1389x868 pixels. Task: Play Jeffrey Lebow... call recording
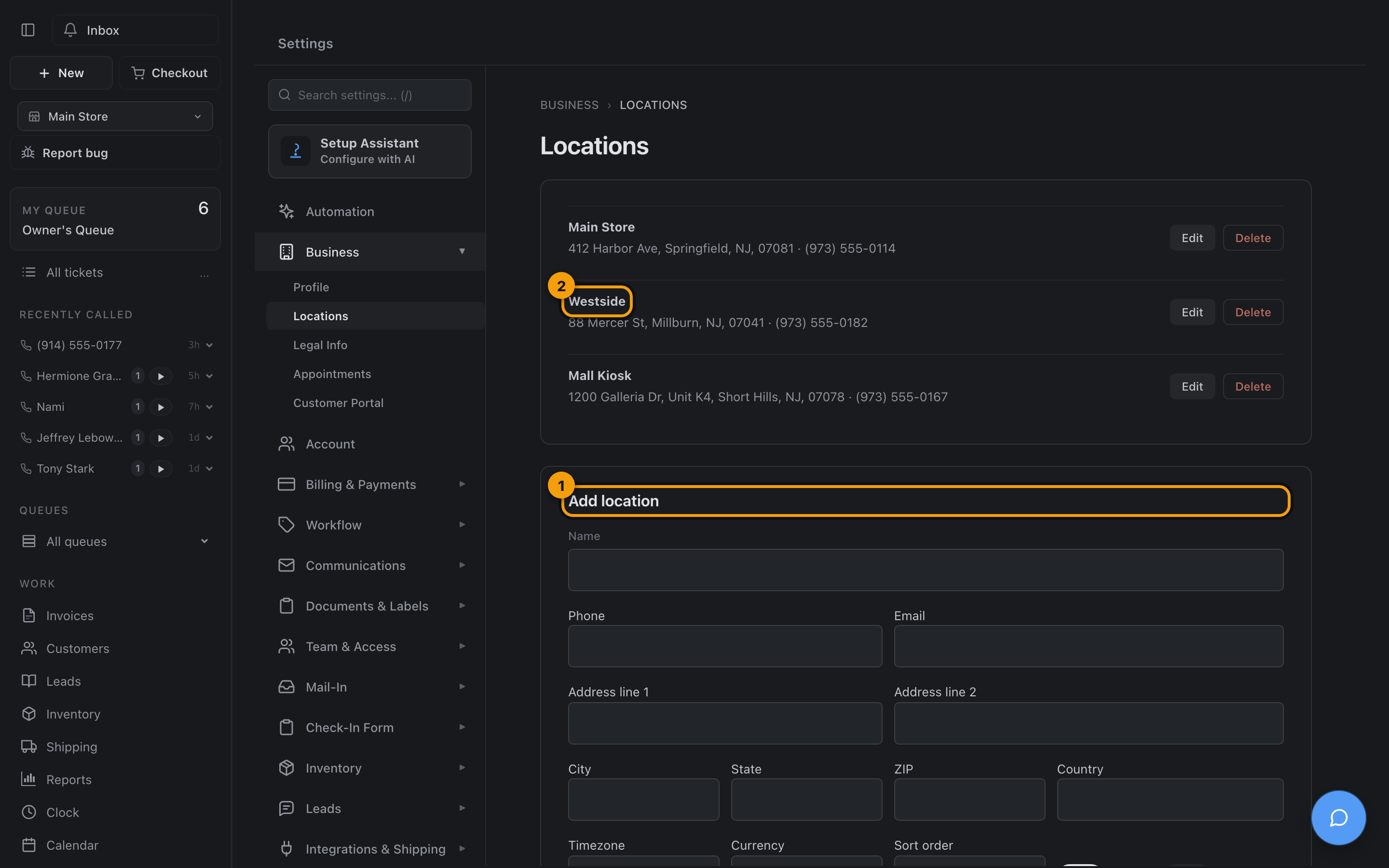tap(161, 438)
